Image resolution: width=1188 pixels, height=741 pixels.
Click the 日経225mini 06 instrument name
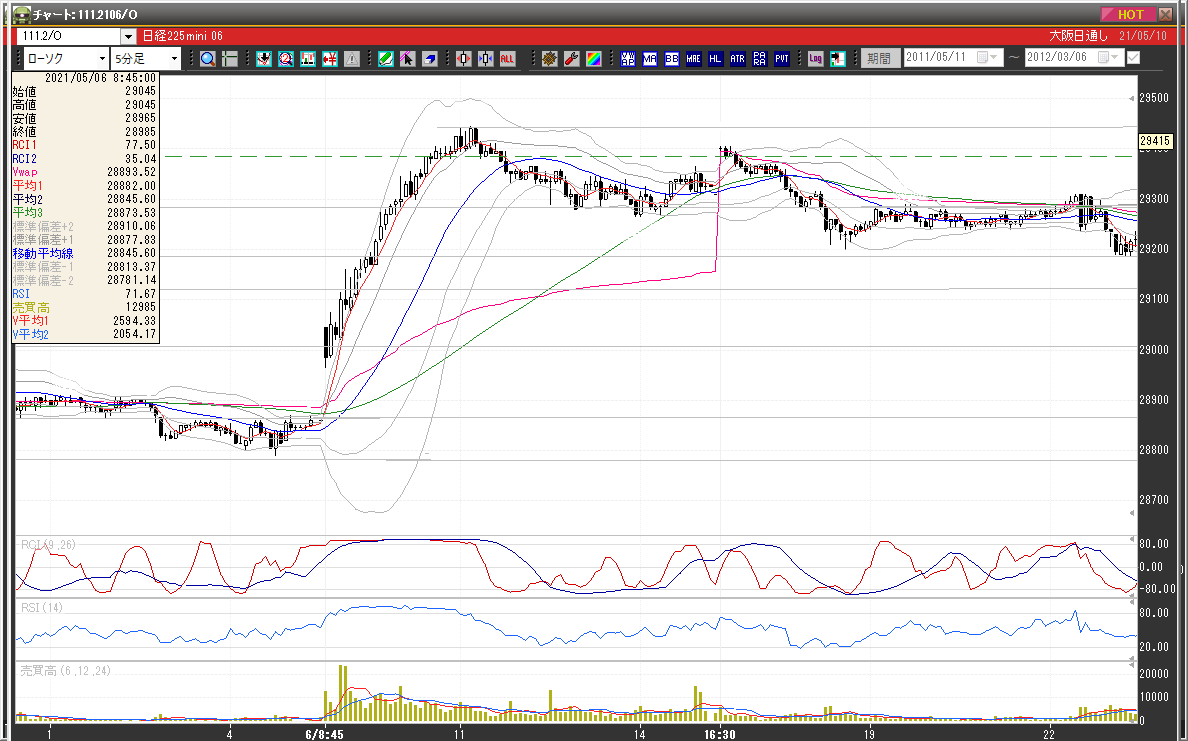click(x=183, y=36)
